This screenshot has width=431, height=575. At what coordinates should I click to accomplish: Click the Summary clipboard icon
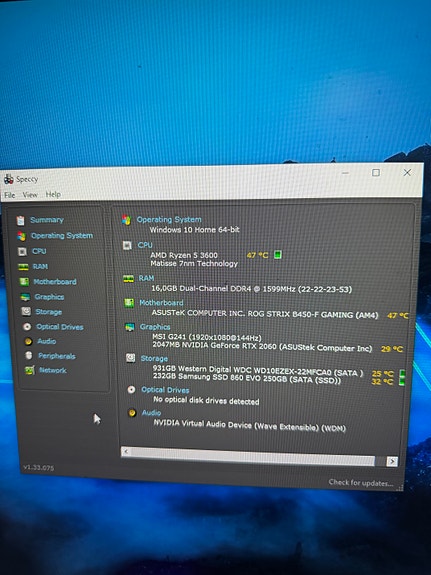[x=21, y=220]
